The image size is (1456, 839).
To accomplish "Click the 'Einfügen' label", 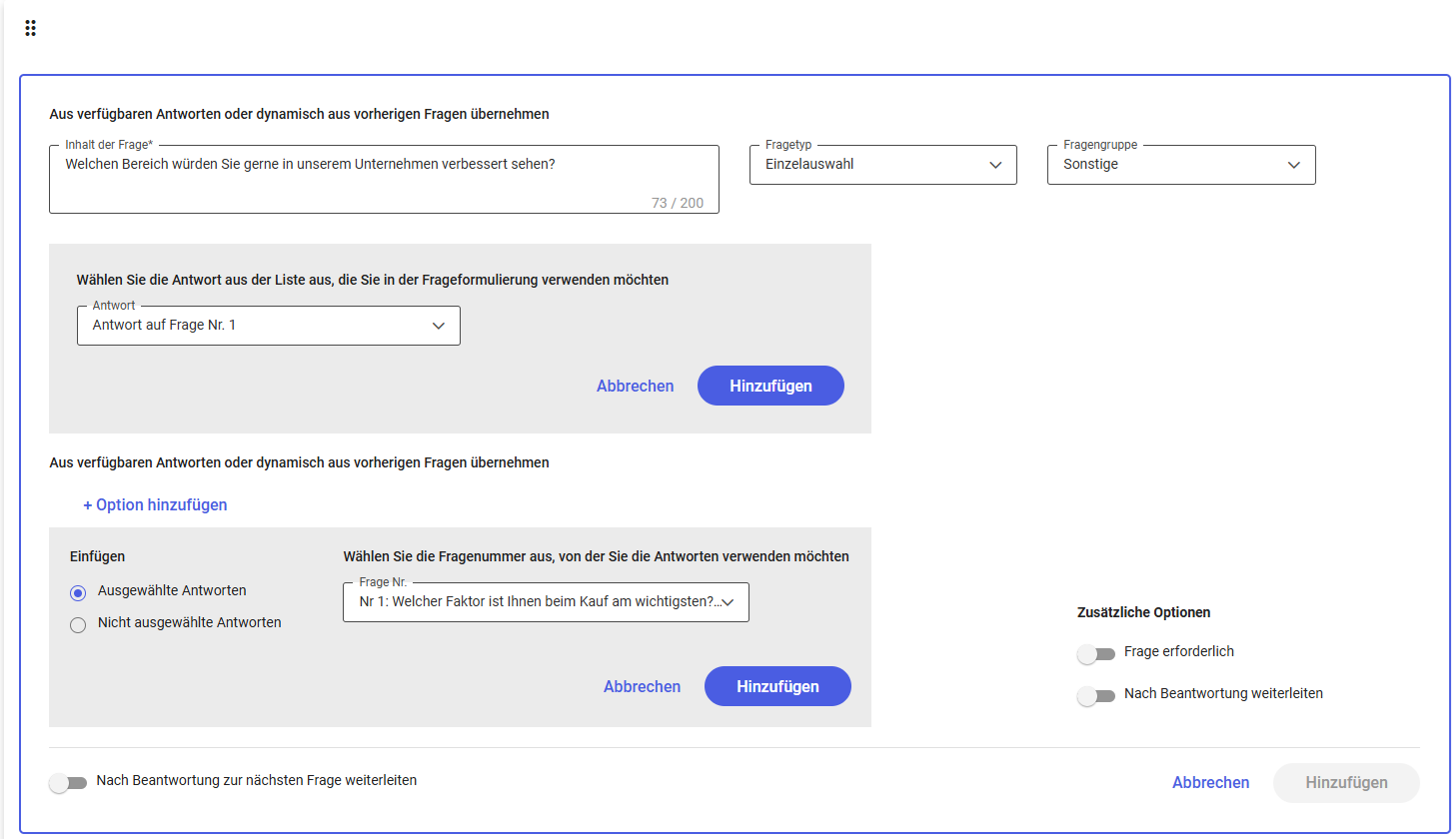I will point(97,556).
